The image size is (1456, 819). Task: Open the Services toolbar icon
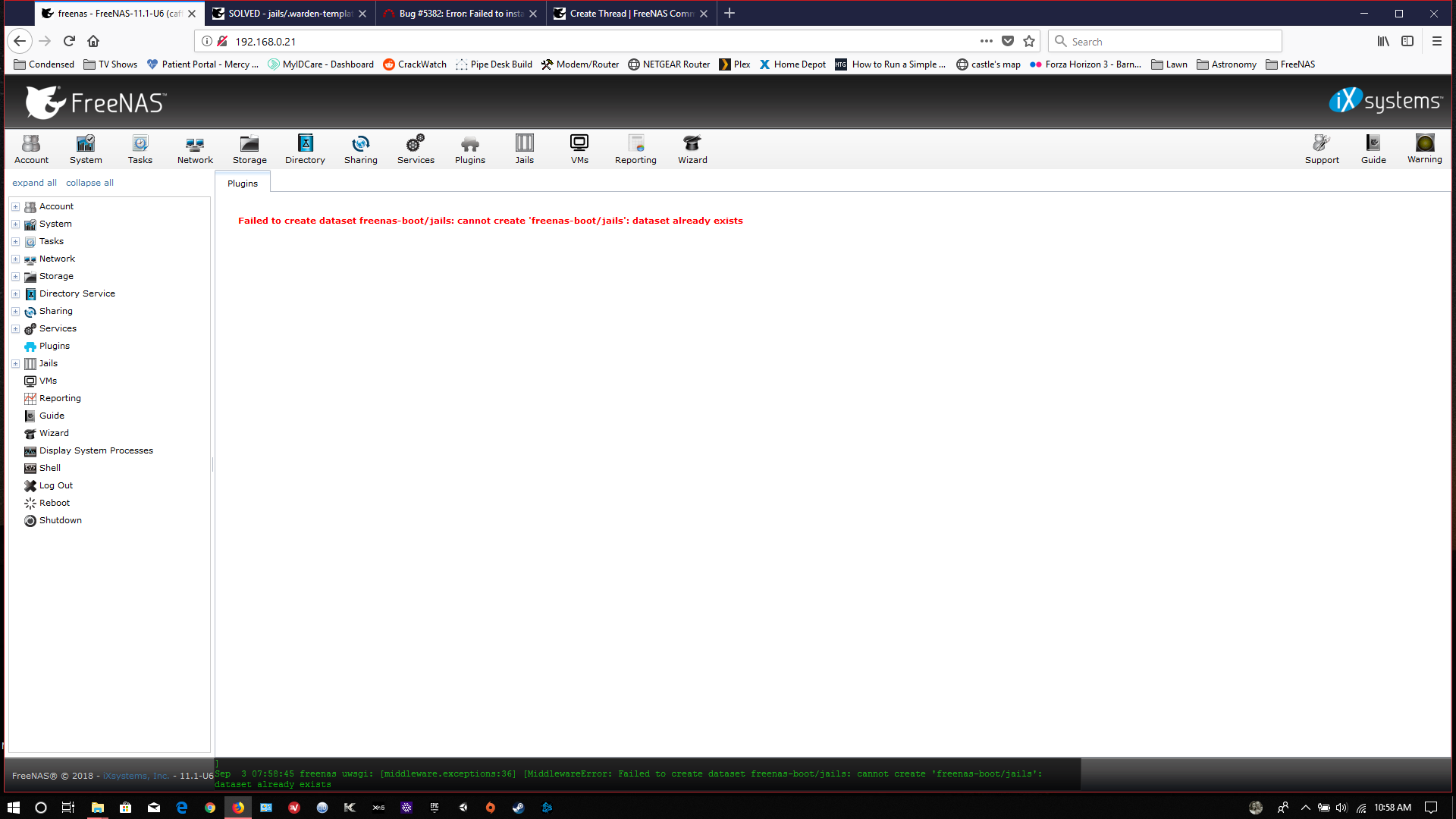[x=416, y=149]
